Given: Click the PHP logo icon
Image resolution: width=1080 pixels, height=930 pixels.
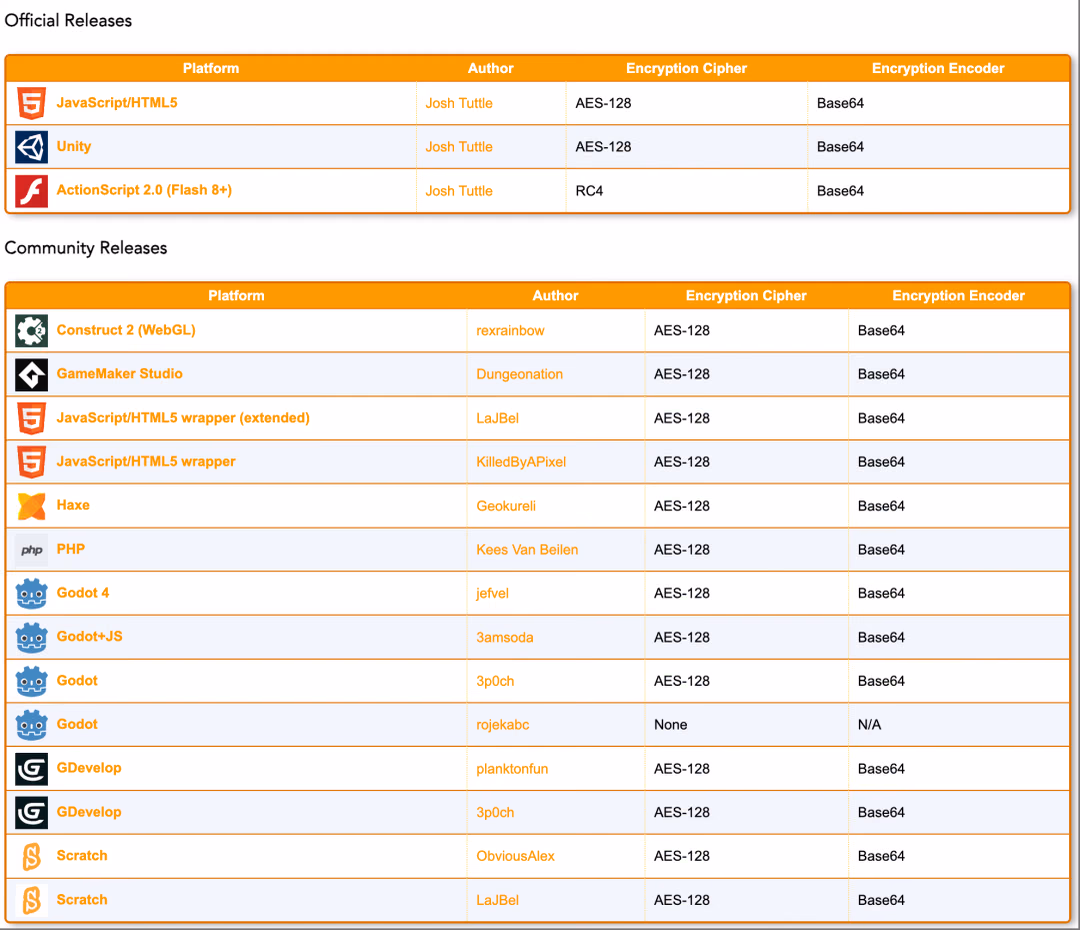Looking at the screenshot, I should click(x=32, y=550).
